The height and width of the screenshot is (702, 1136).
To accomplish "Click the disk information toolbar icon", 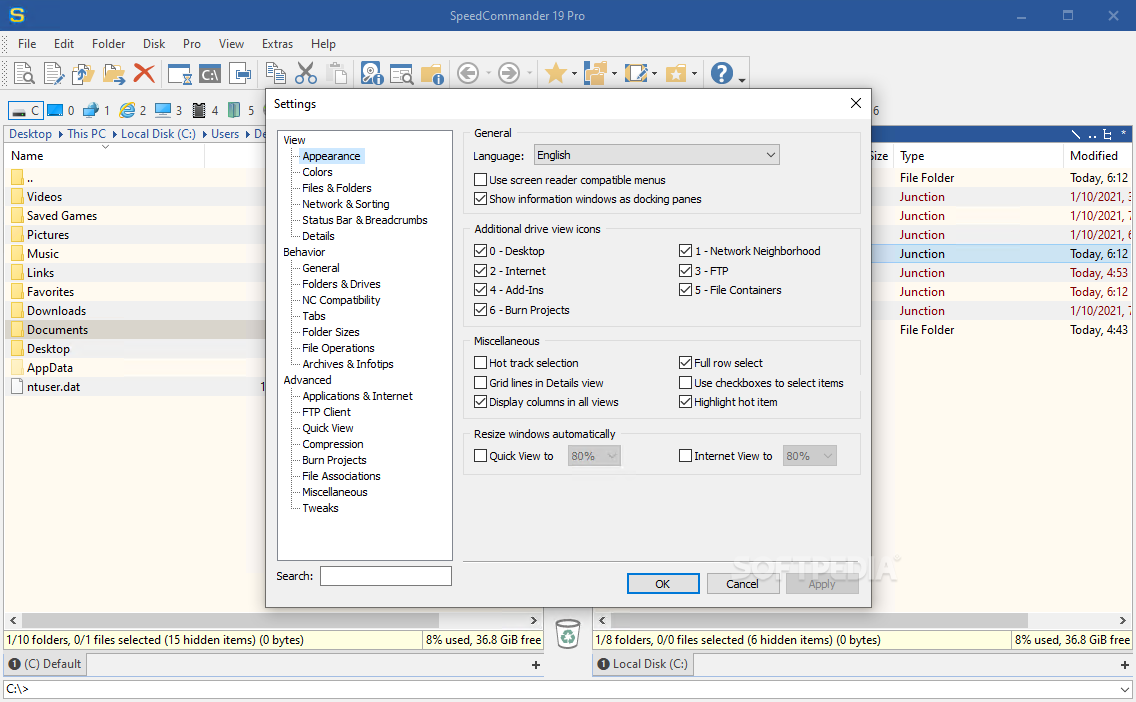I will (372, 73).
